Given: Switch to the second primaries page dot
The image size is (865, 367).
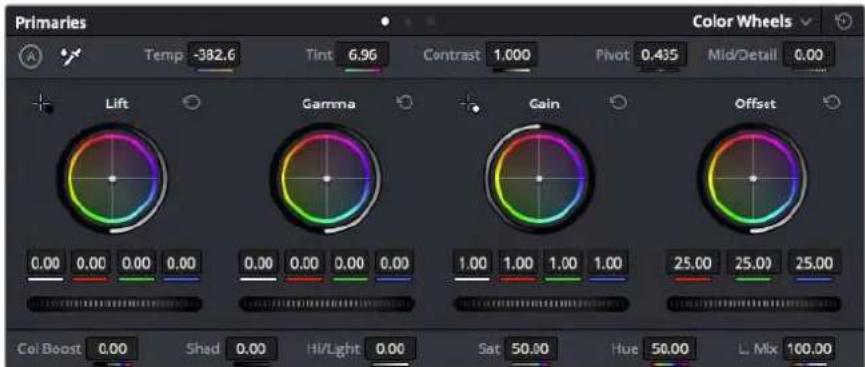Looking at the screenshot, I should [408, 22].
